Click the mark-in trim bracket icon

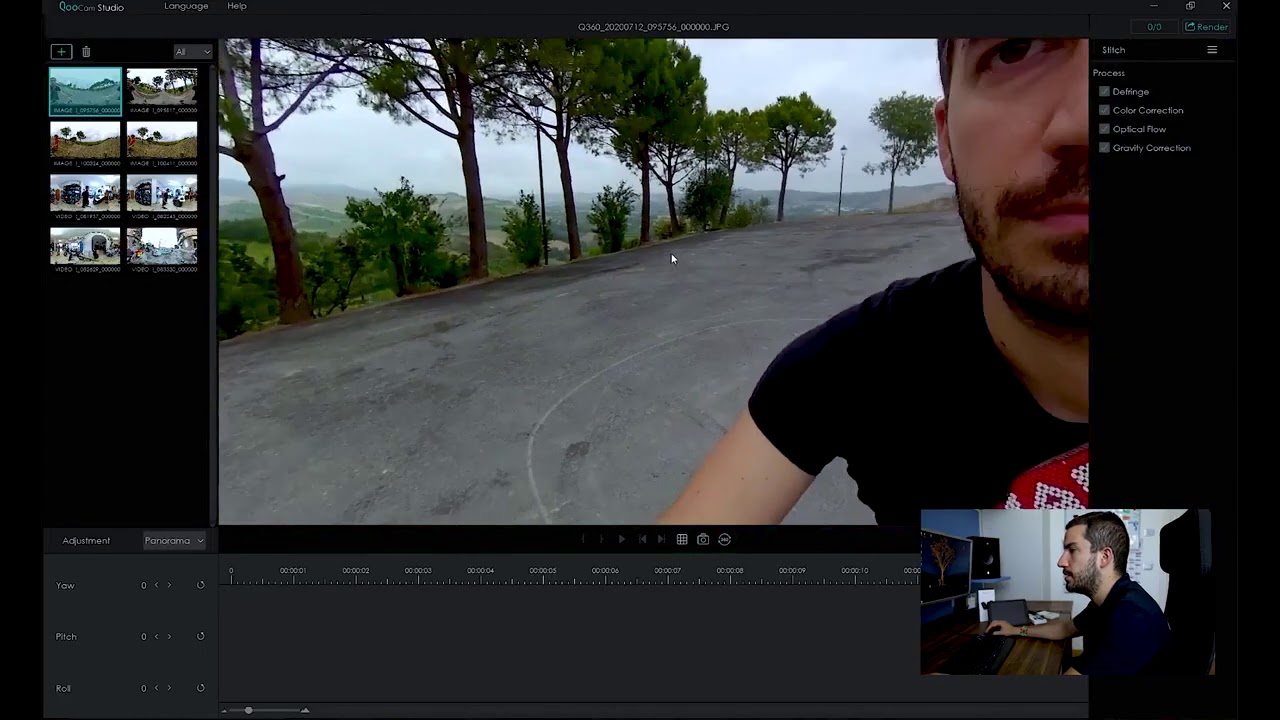click(x=583, y=539)
